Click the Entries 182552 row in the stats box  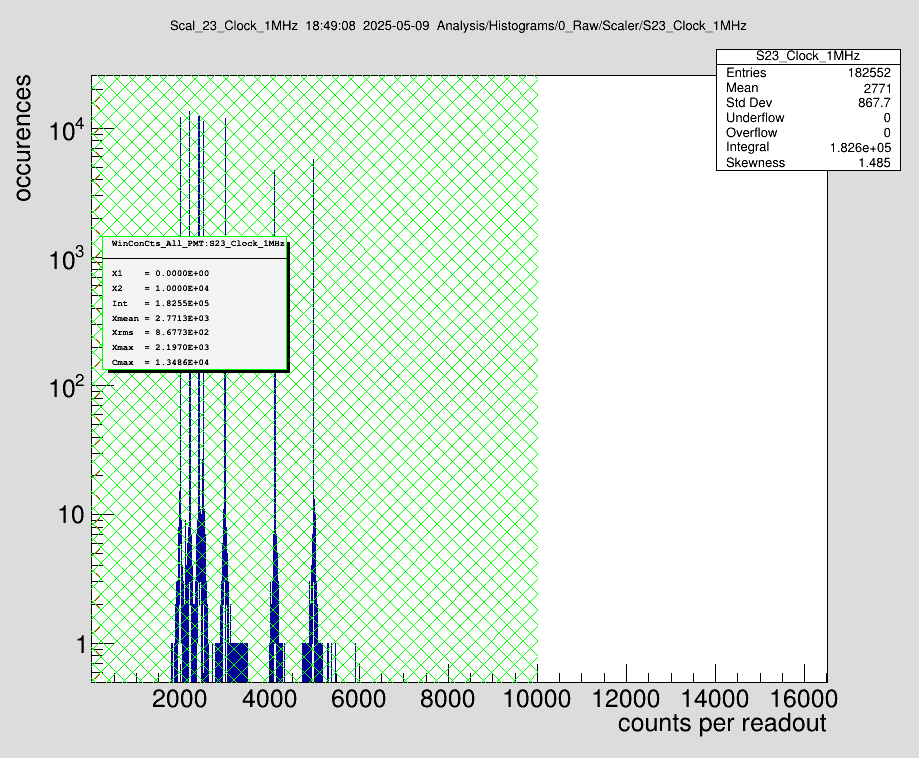point(808,72)
